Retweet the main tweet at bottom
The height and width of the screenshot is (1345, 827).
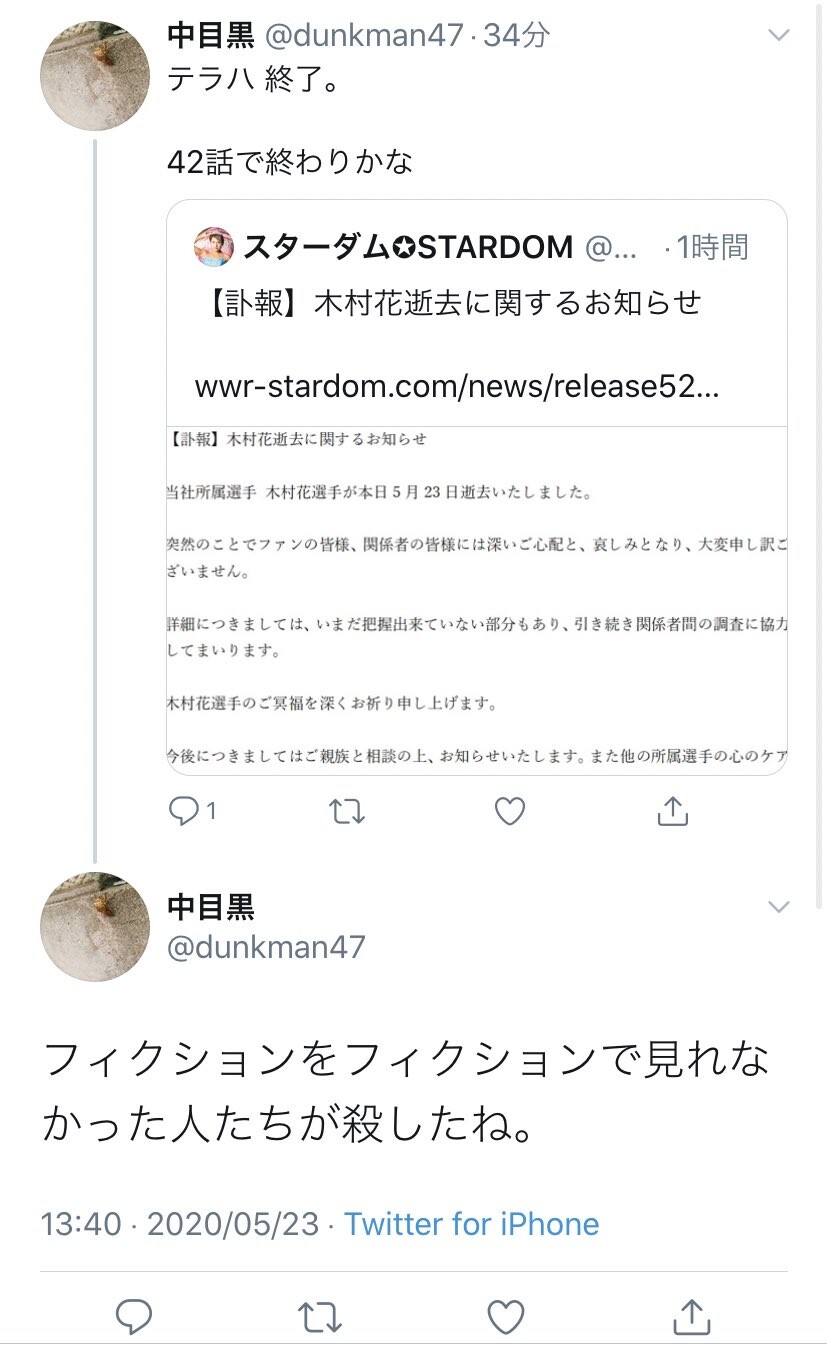coord(320,1318)
